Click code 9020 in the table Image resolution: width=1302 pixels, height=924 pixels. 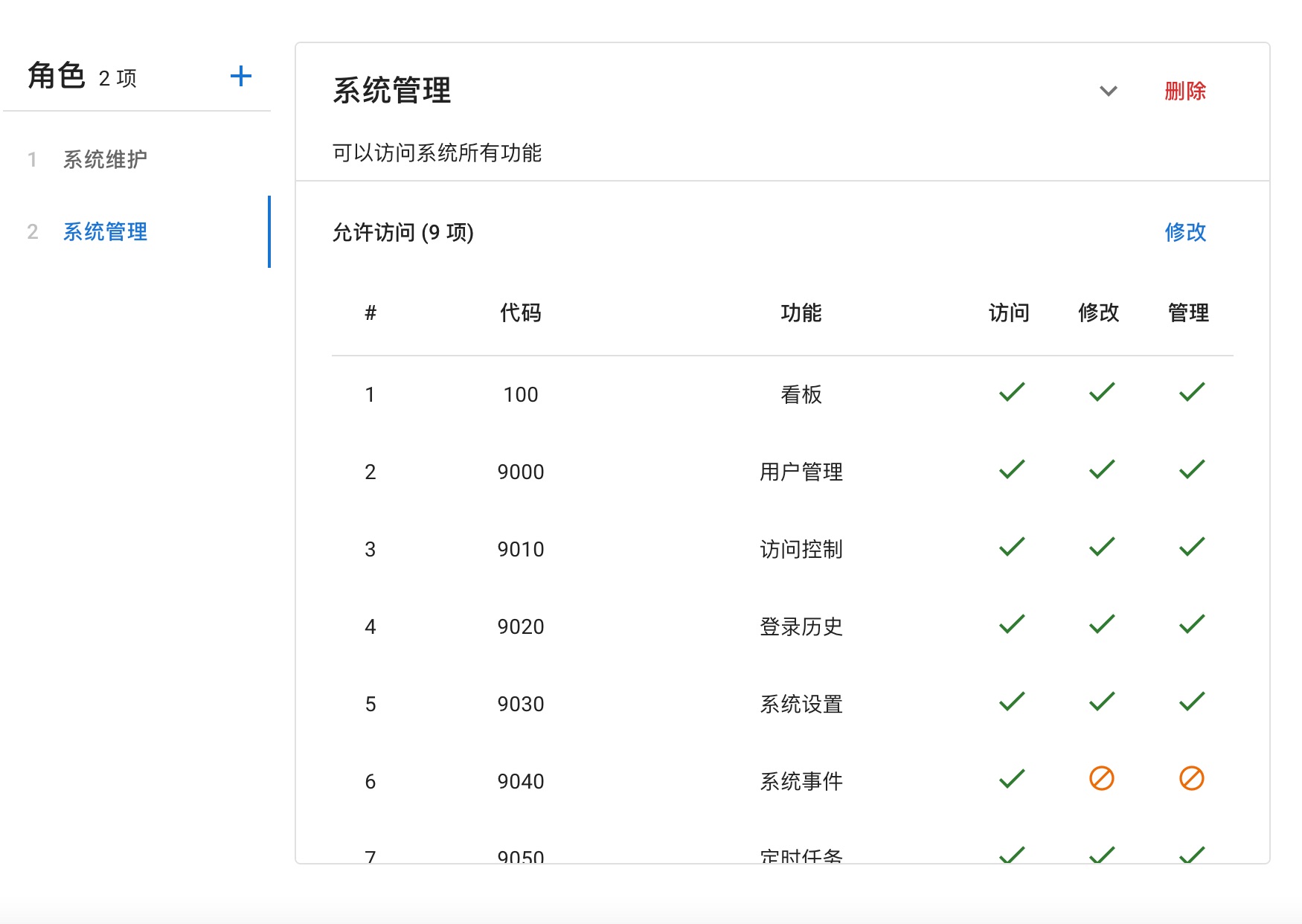(521, 626)
